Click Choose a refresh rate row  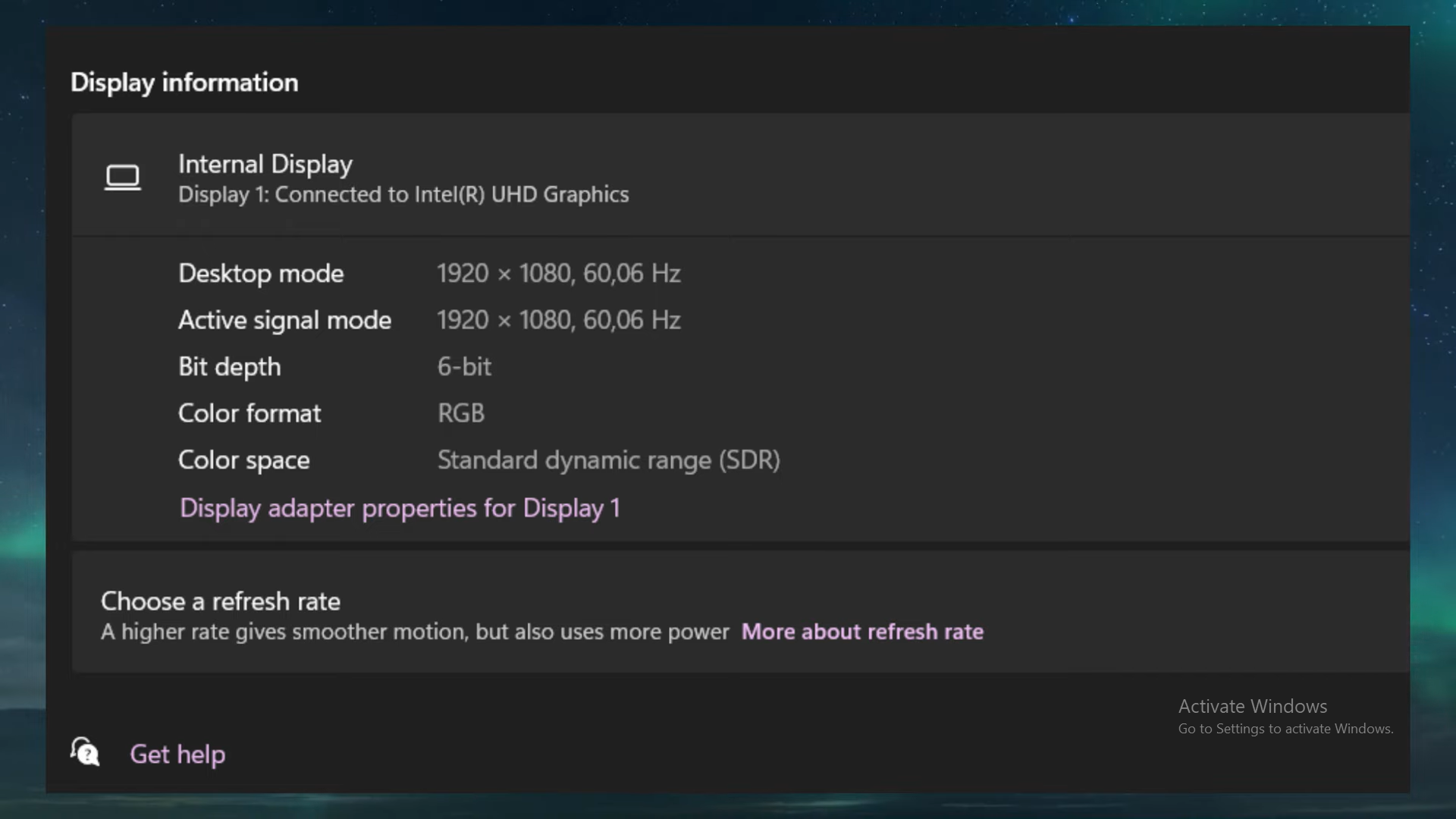pyautogui.click(x=740, y=613)
